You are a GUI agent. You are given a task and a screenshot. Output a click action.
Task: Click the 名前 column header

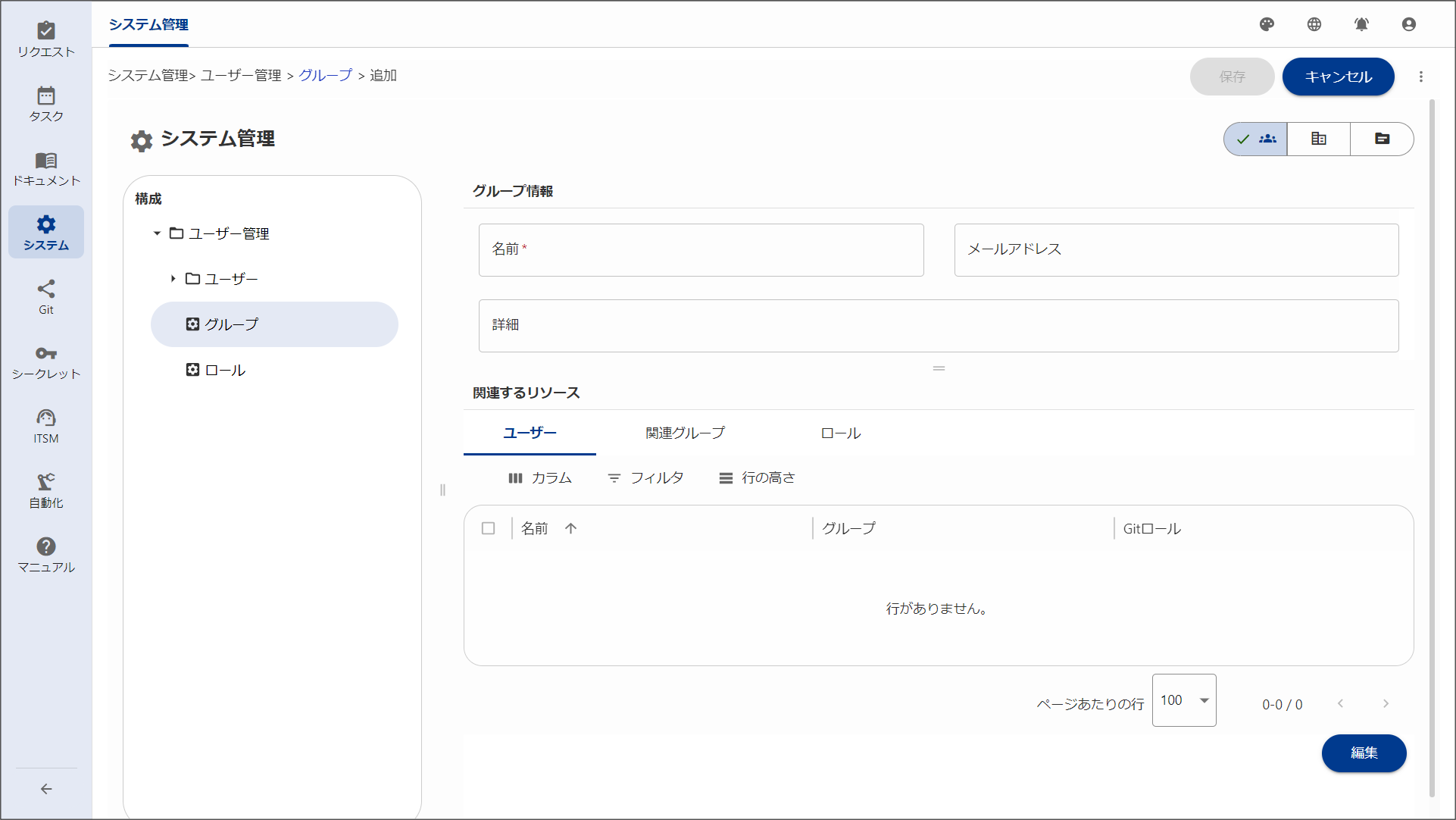point(534,528)
